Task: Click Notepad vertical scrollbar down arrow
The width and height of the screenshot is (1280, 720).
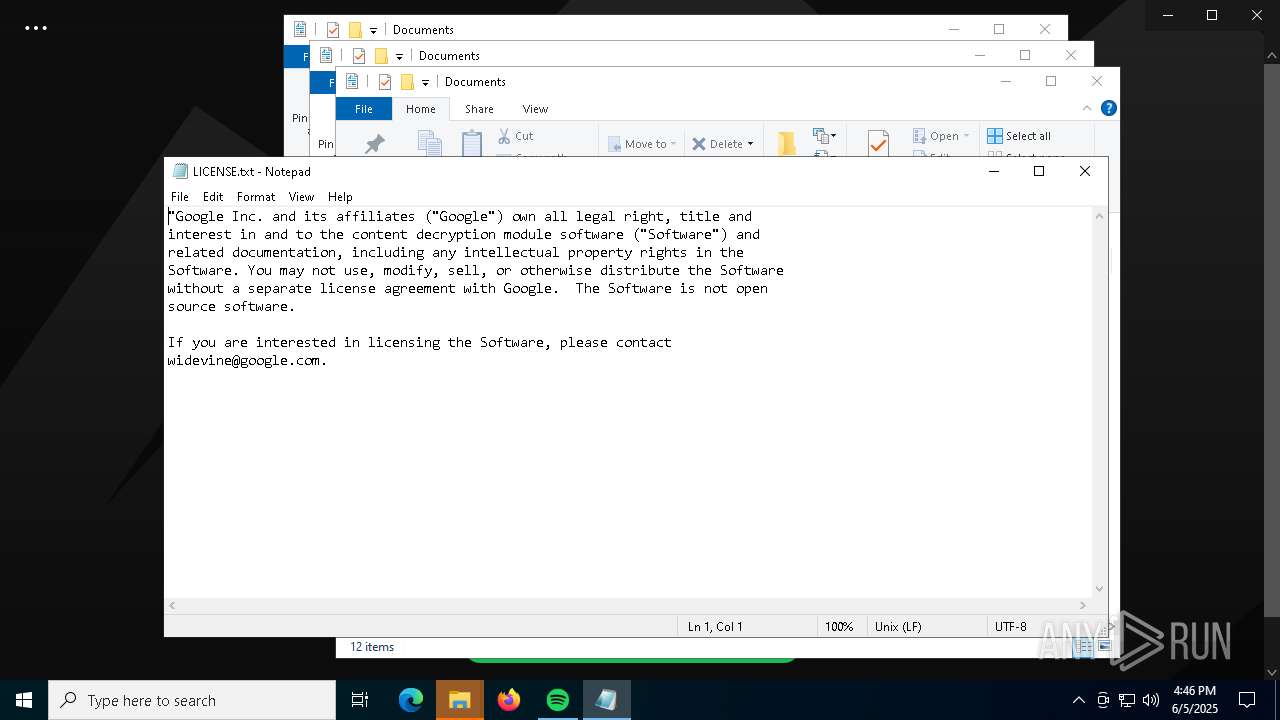Action: pos(1100,589)
